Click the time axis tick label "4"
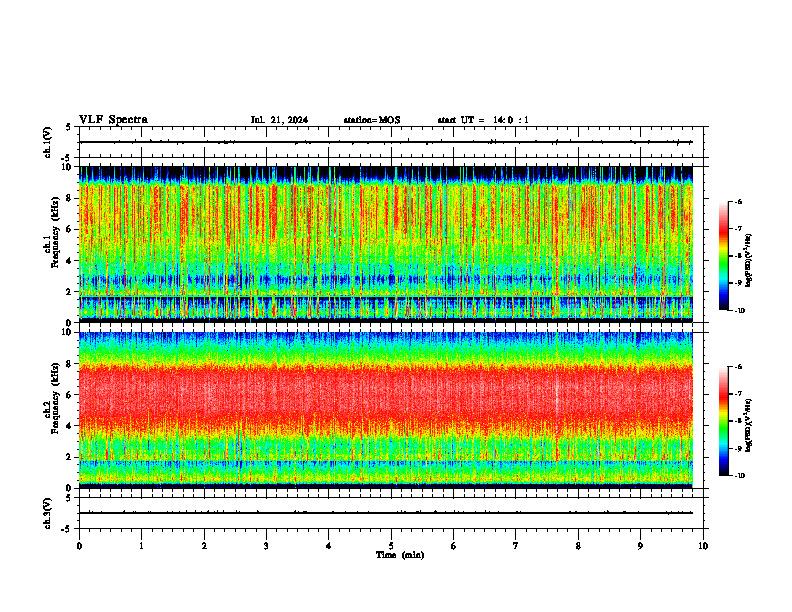 (x=329, y=546)
